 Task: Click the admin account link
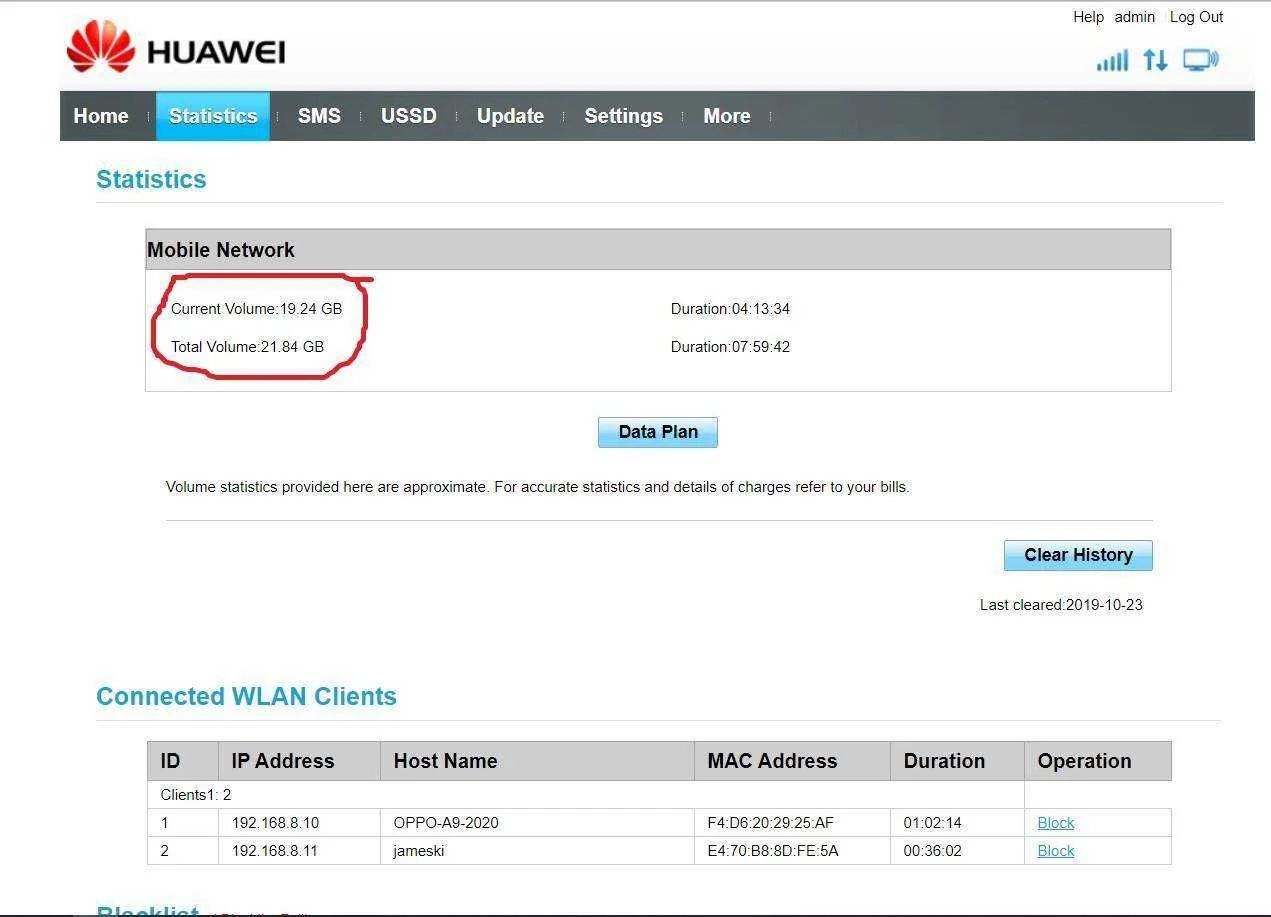click(1135, 17)
